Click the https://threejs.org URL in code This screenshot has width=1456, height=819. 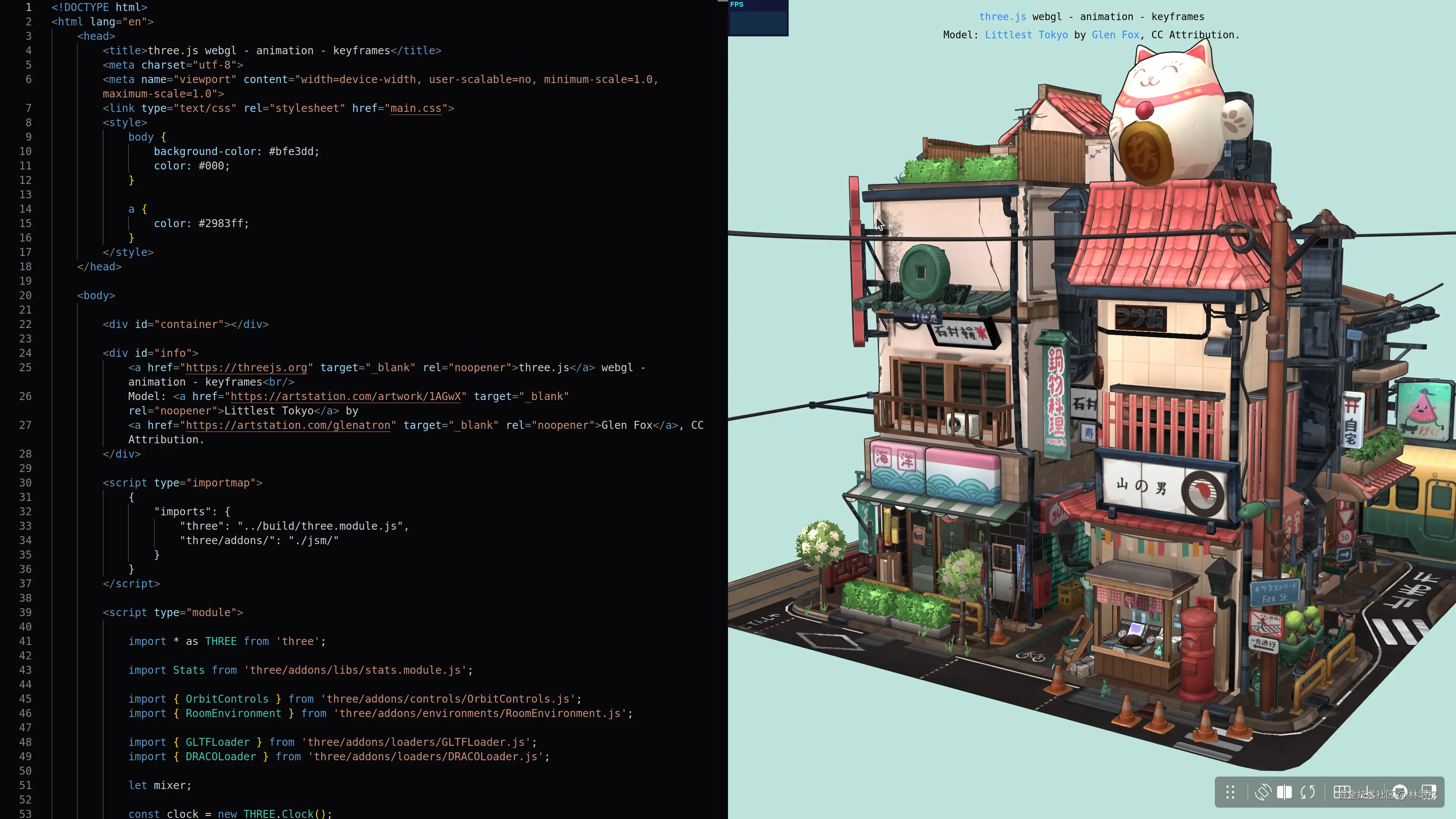[246, 367]
